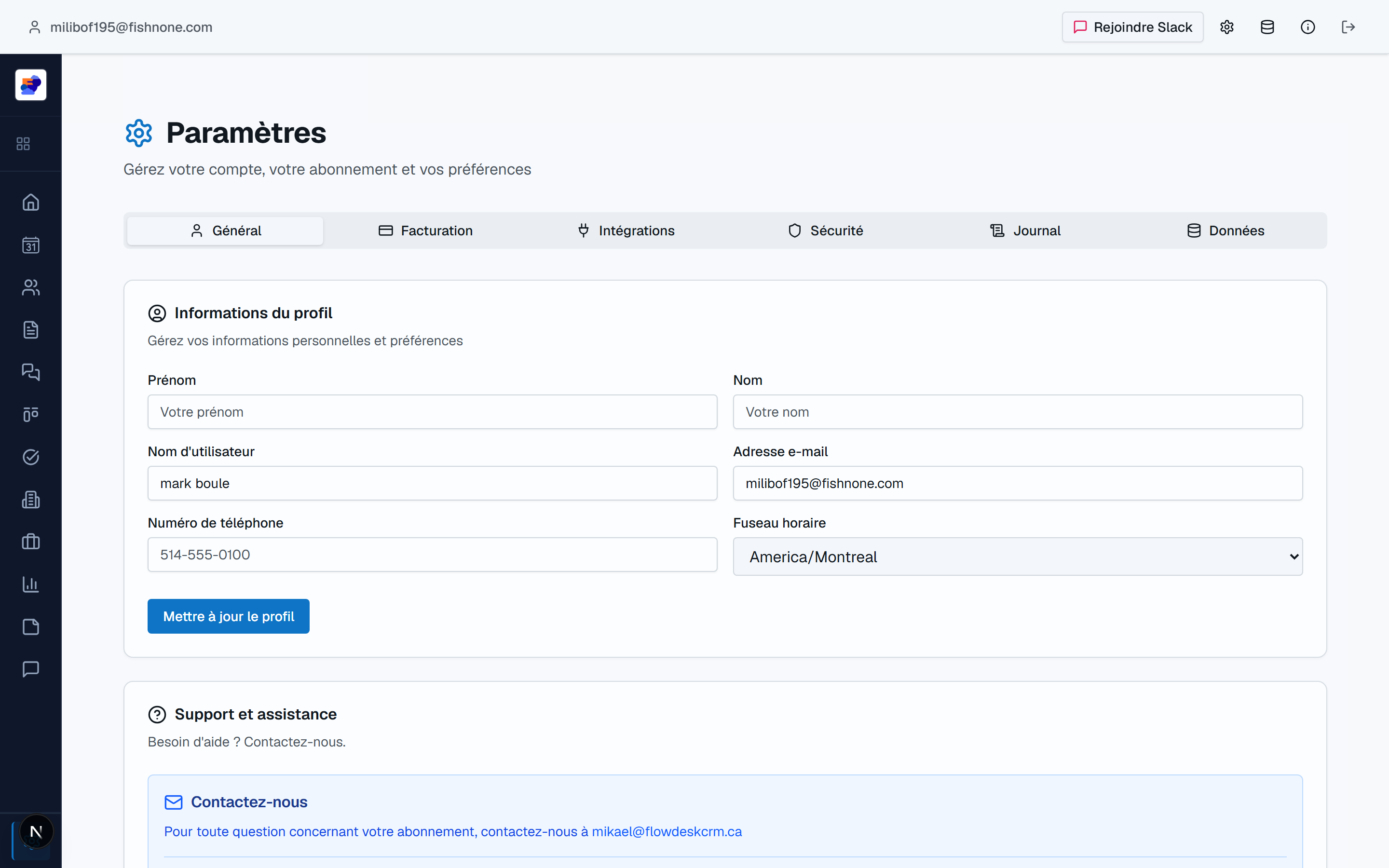The height and width of the screenshot is (868, 1389).
Task: Click the question mark icon beside Support et assistance
Action: (x=157, y=715)
